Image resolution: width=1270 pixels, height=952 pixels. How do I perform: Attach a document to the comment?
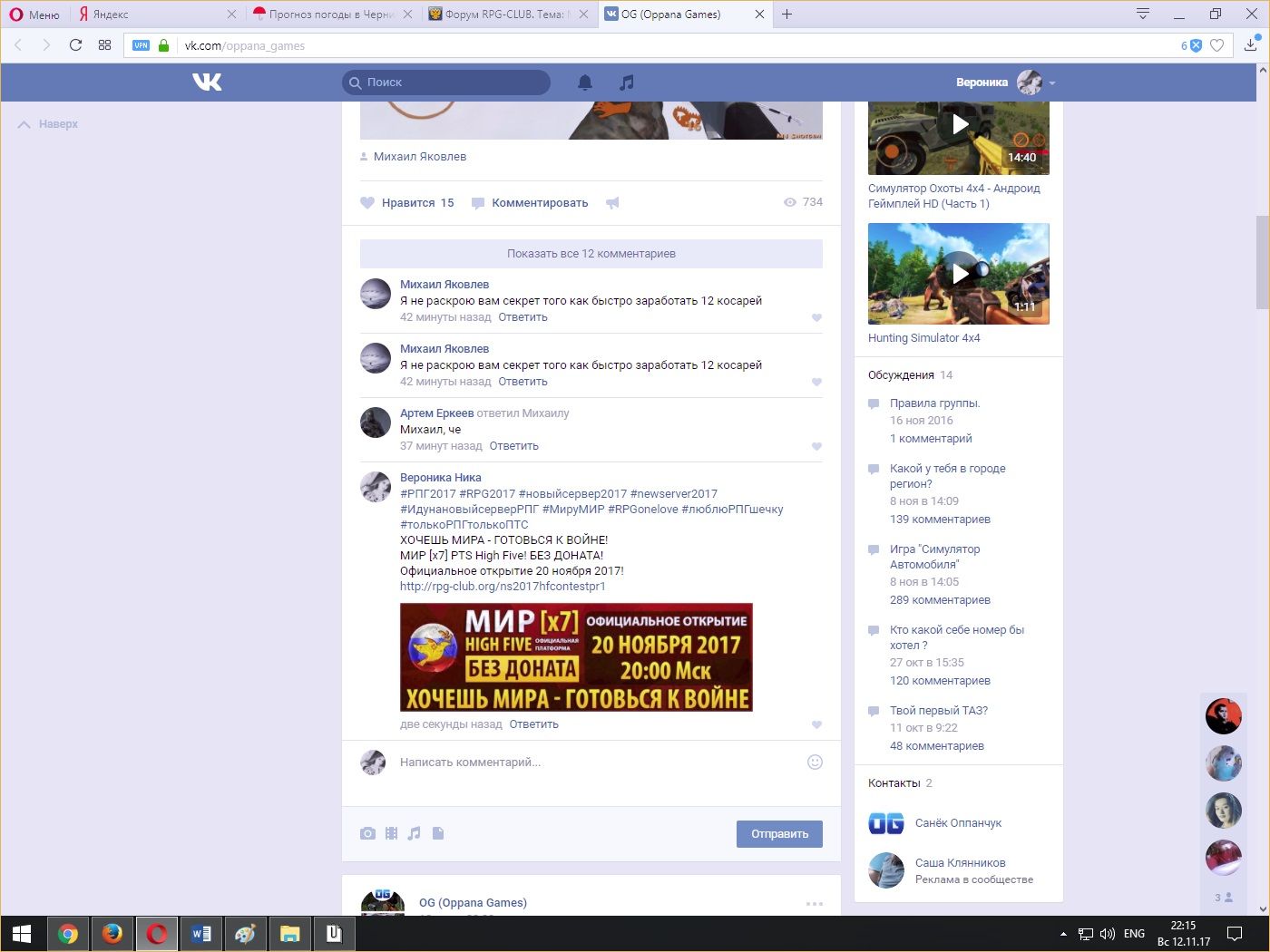[438, 833]
